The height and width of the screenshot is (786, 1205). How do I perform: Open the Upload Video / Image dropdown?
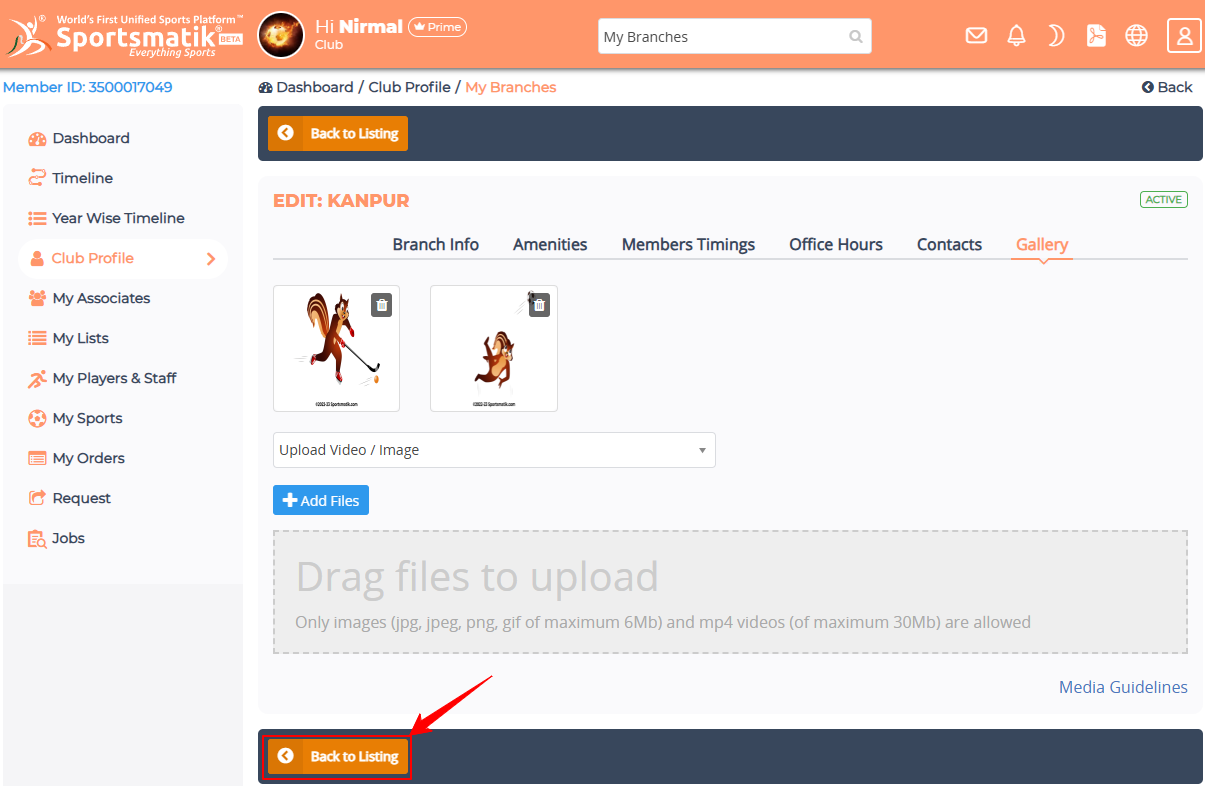click(x=494, y=450)
